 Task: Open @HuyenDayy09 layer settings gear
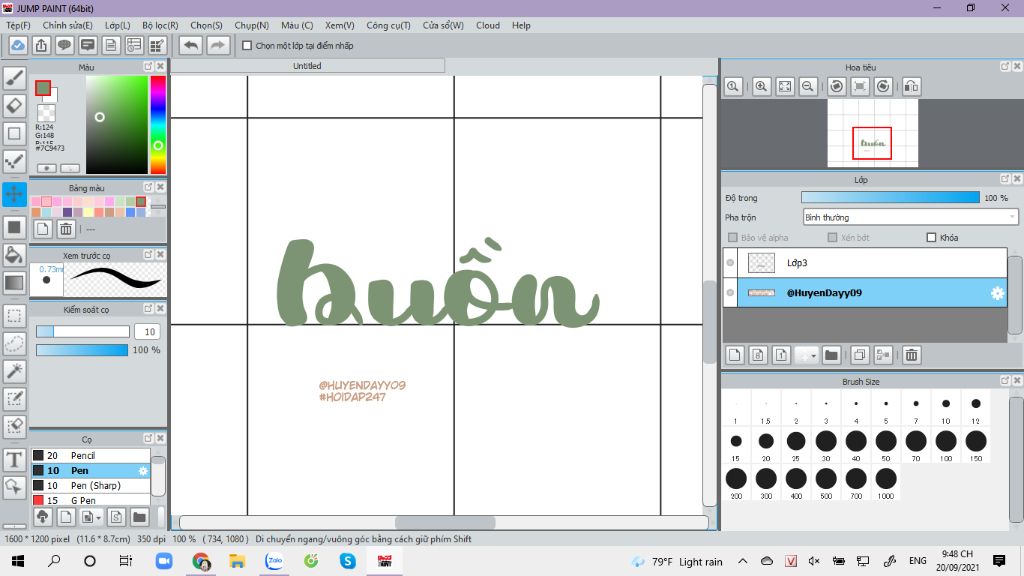click(997, 293)
